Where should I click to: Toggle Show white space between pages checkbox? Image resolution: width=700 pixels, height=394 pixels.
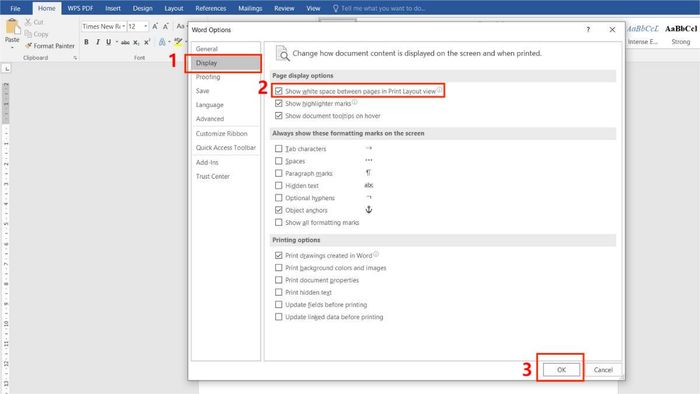[x=279, y=91]
